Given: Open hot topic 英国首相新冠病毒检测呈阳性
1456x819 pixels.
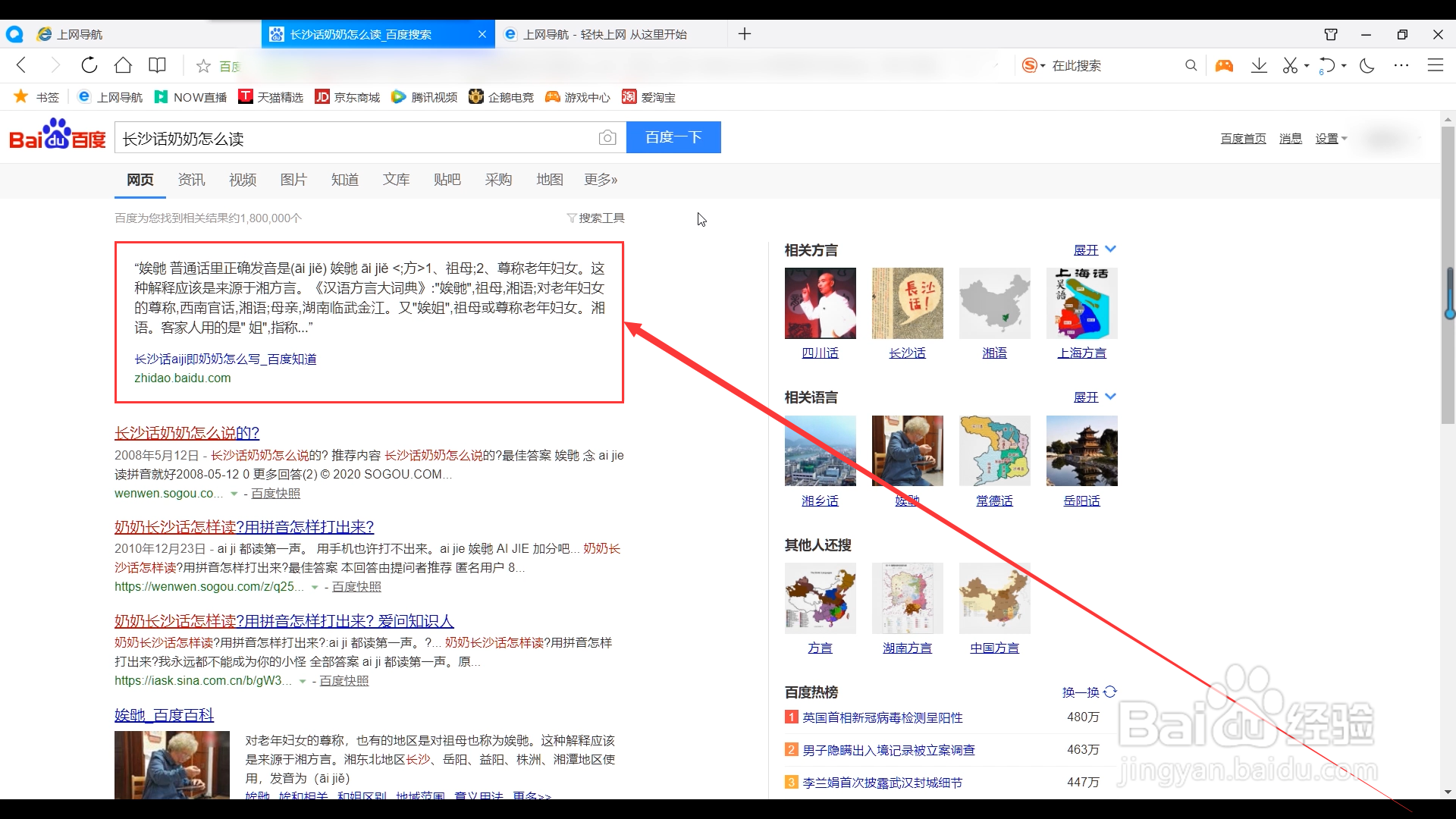Looking at the screenshot, I should (882, 717).
